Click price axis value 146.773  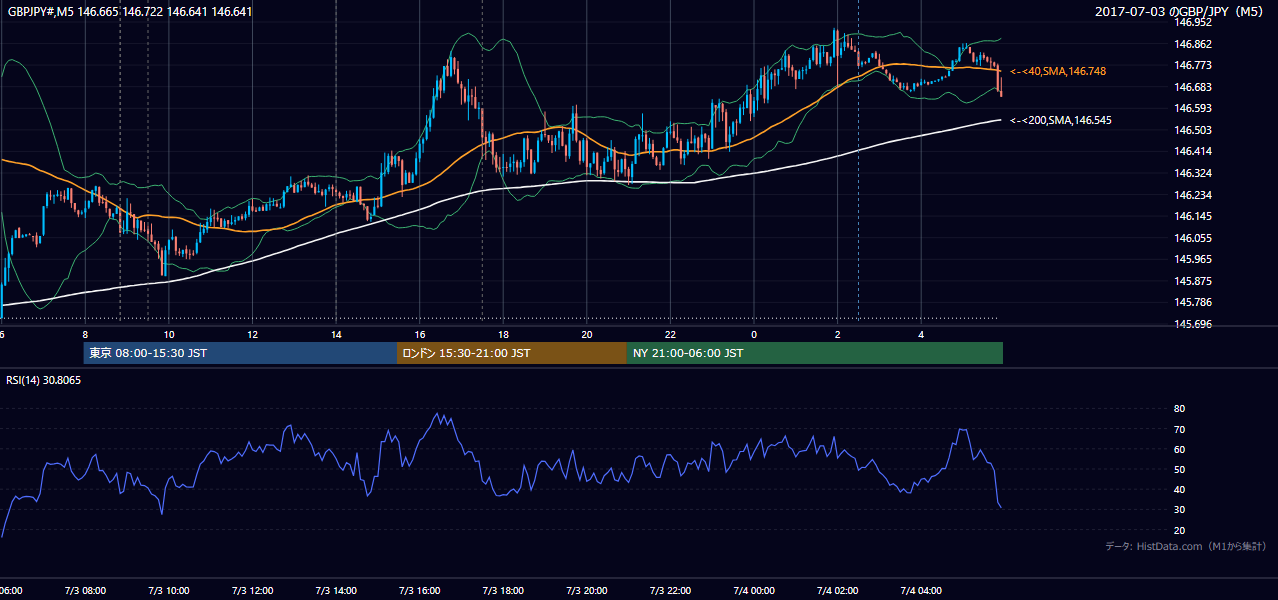1192,65
